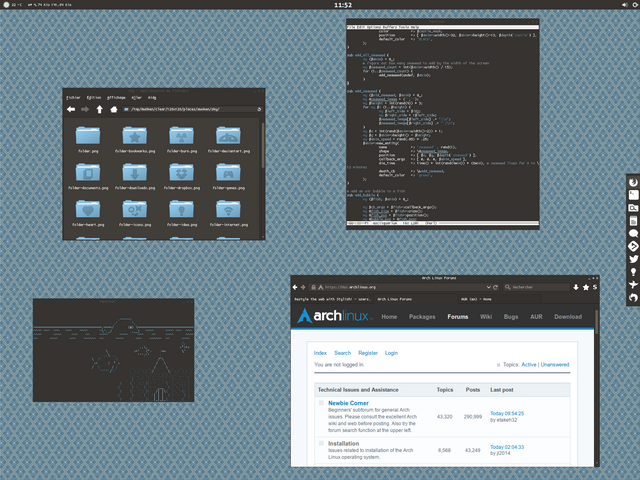Image resolution: width=640 pixels, height=480 pixels.
Task: Bookmark the page with star icon
Action: tap(586, 287)
